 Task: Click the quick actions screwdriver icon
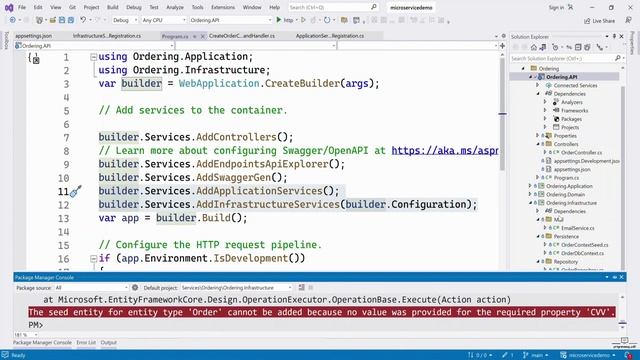[76, 191]
